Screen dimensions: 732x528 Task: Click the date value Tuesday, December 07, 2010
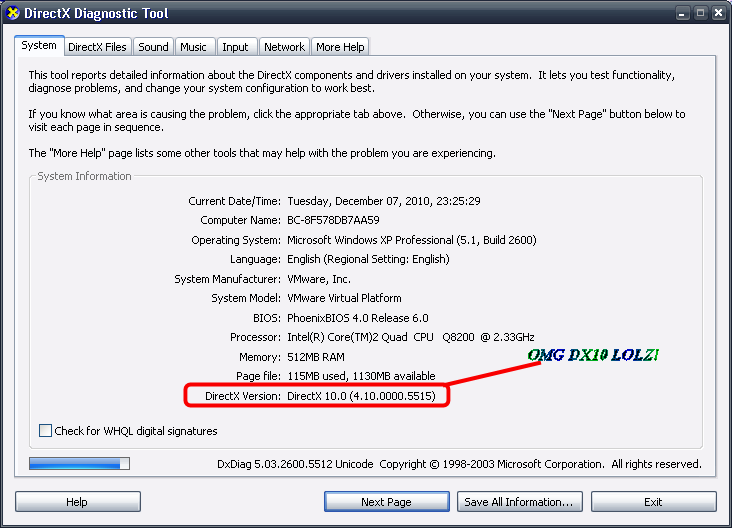pos(359,201)
